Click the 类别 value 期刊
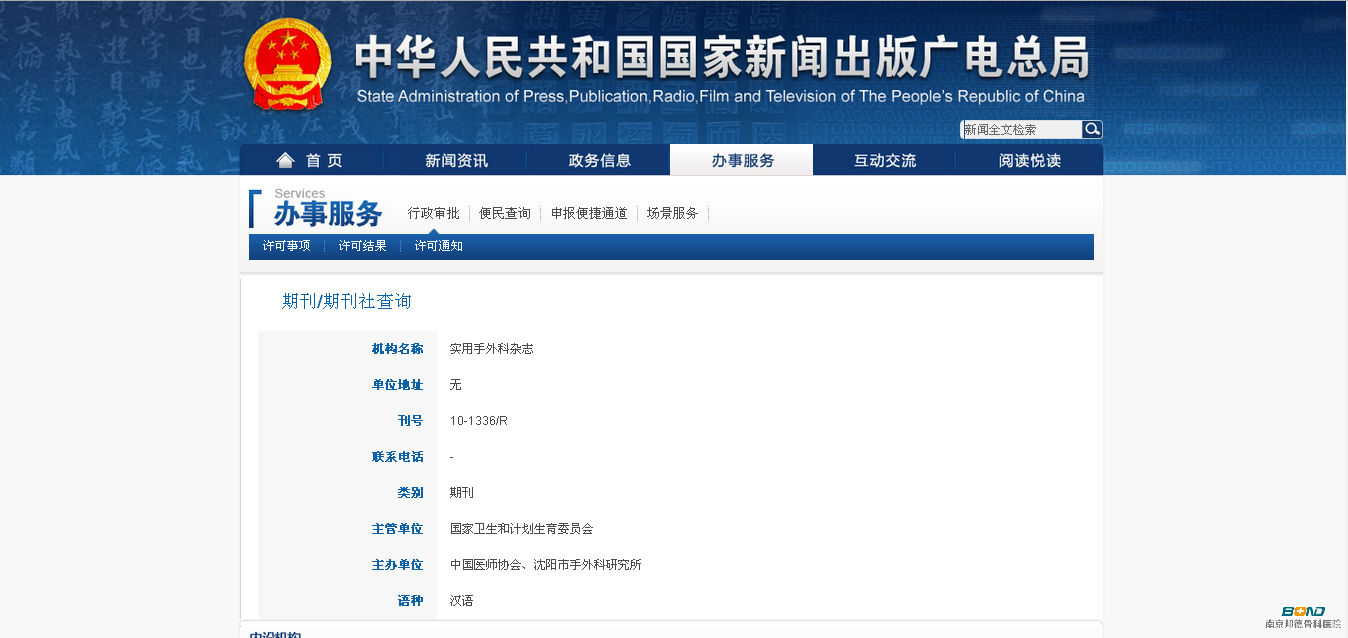The width and height of the screenshot is (1348, 638). tap(462, 493)
